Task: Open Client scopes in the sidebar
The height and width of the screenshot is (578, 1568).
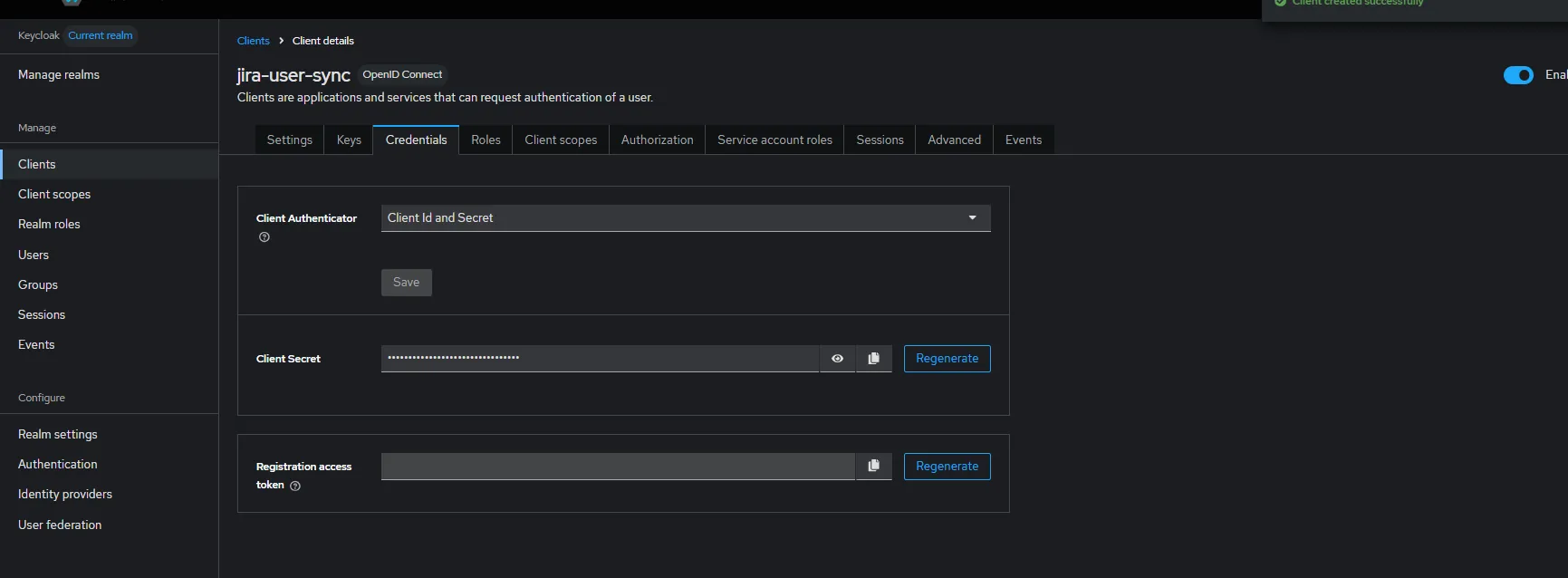Action: point(109,194)
